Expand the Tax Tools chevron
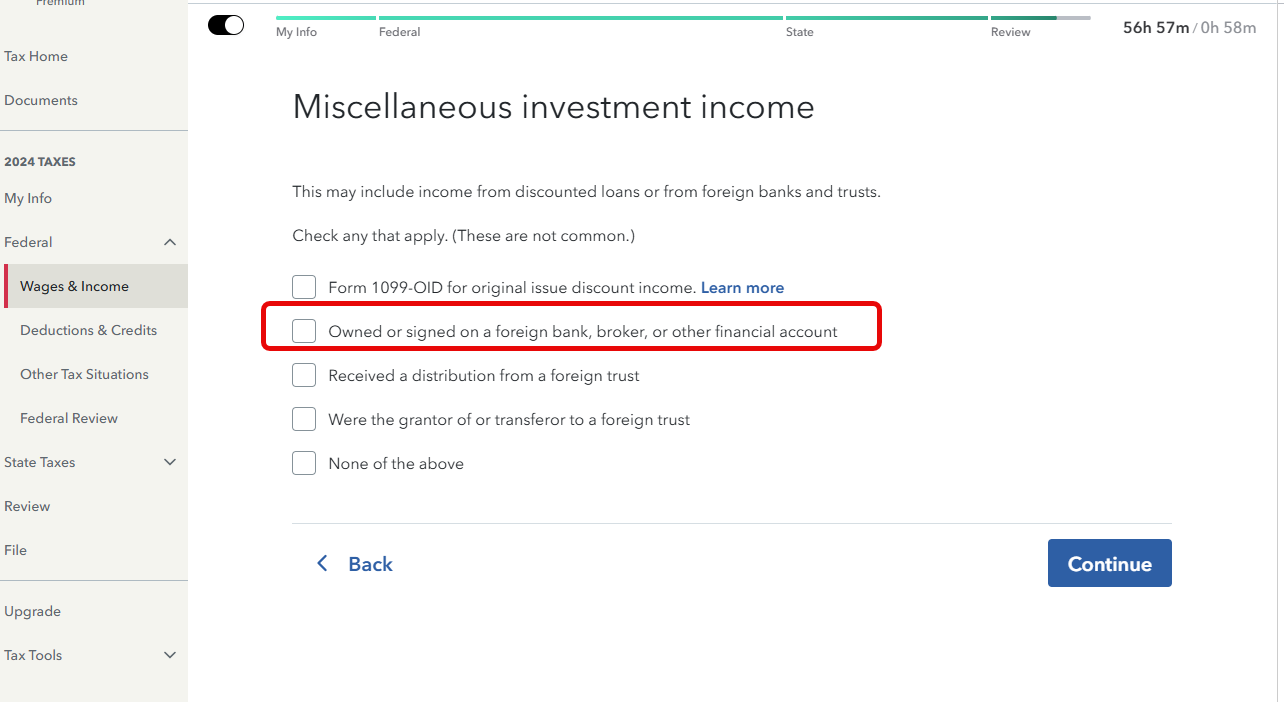 (x=170, y=655)
